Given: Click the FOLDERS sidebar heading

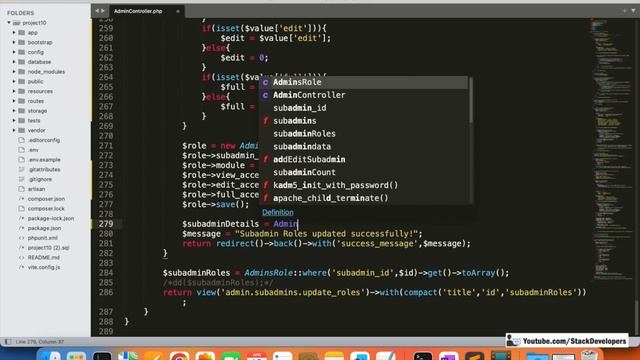Looking at the screenshot, I should 20,13.
